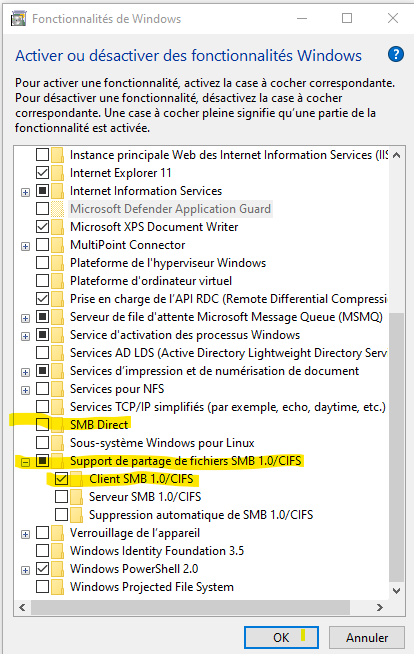Screen dimensions: 414x654
Task: Enable the SMB Direct checkbox
Action: click(x=43, y=425)
